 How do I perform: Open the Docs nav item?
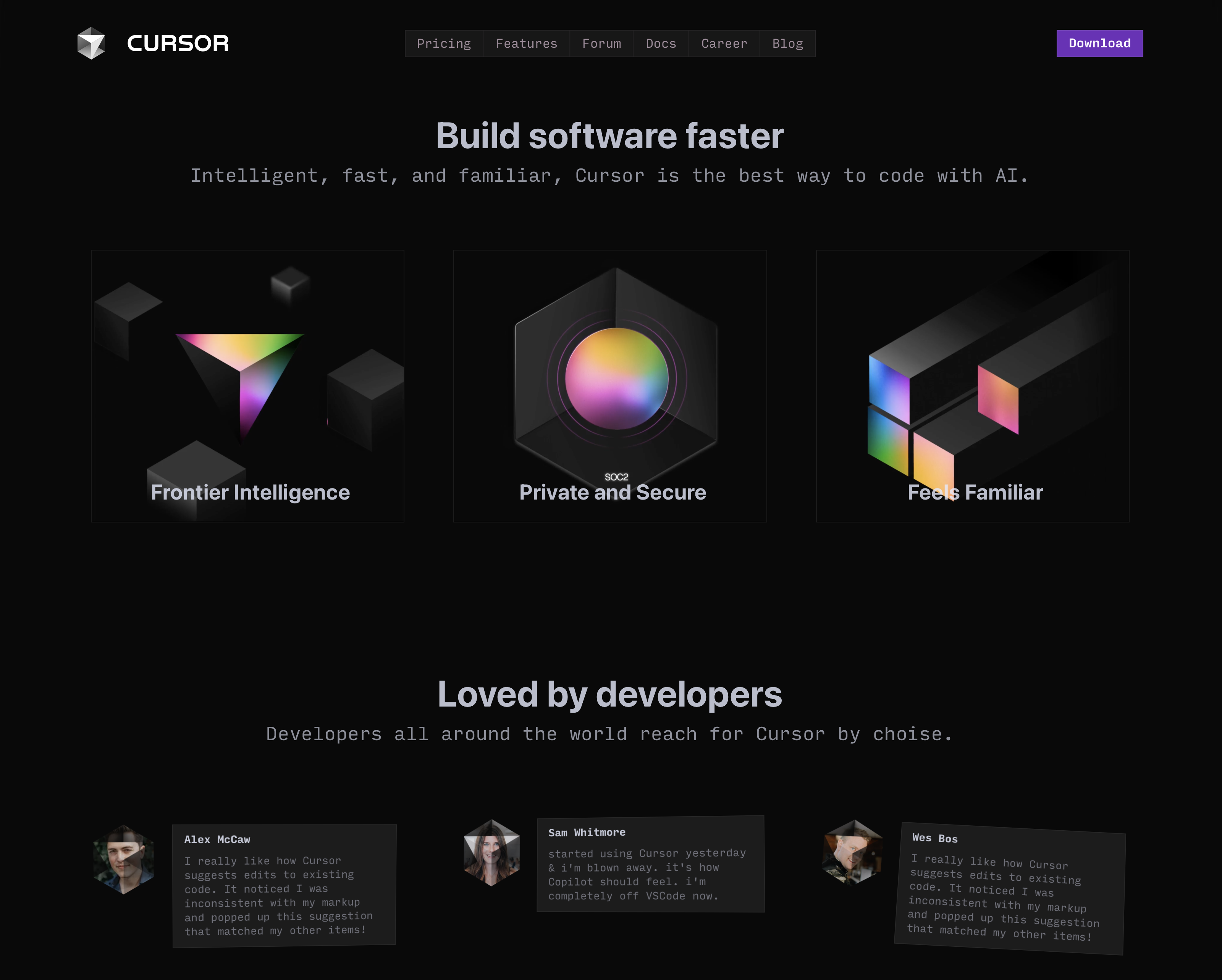[661, 44]
